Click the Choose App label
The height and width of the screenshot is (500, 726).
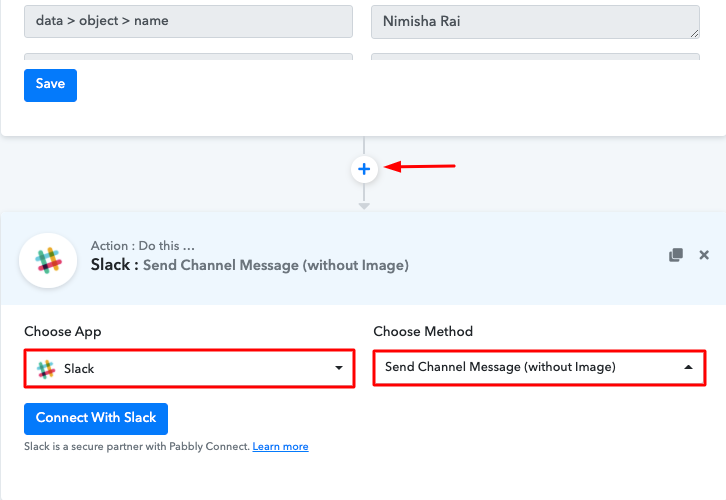pos(63,331)
